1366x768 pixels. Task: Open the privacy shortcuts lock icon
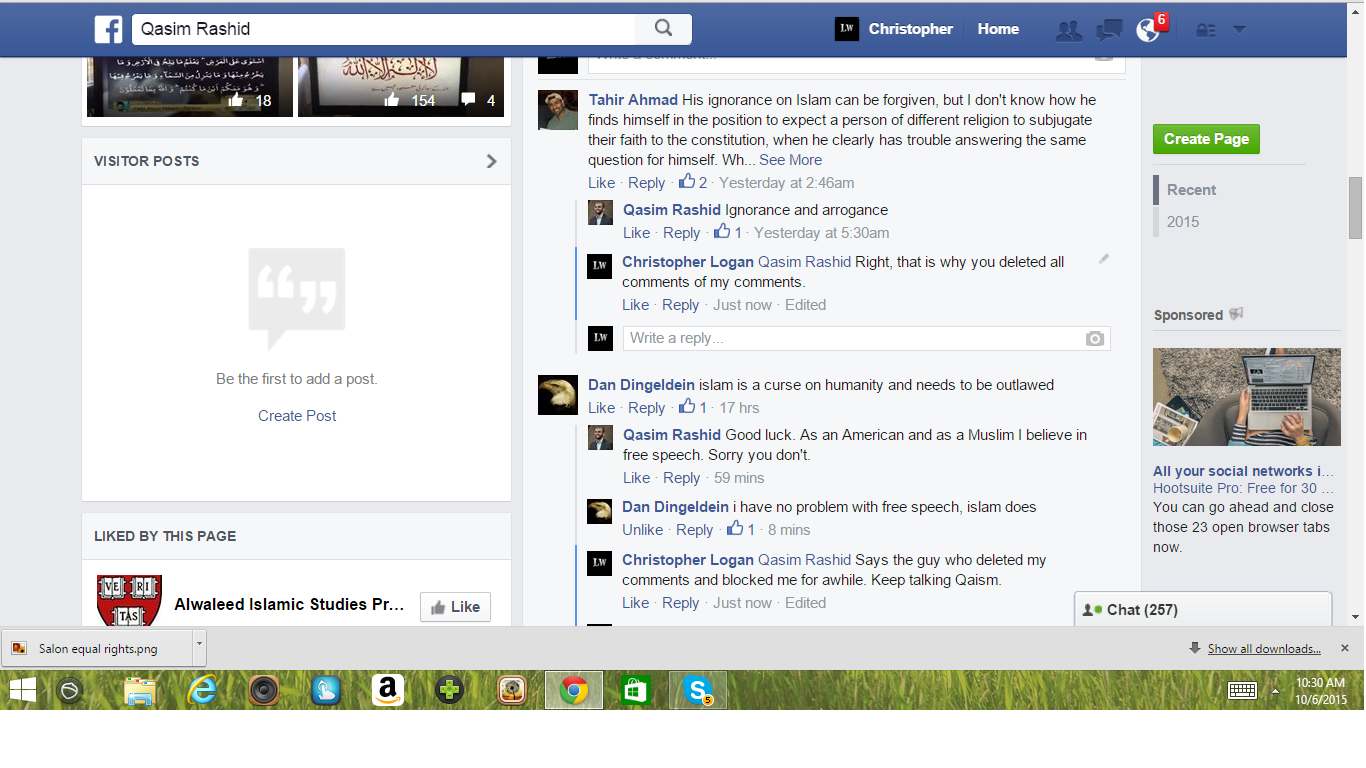click(1206, 30)
